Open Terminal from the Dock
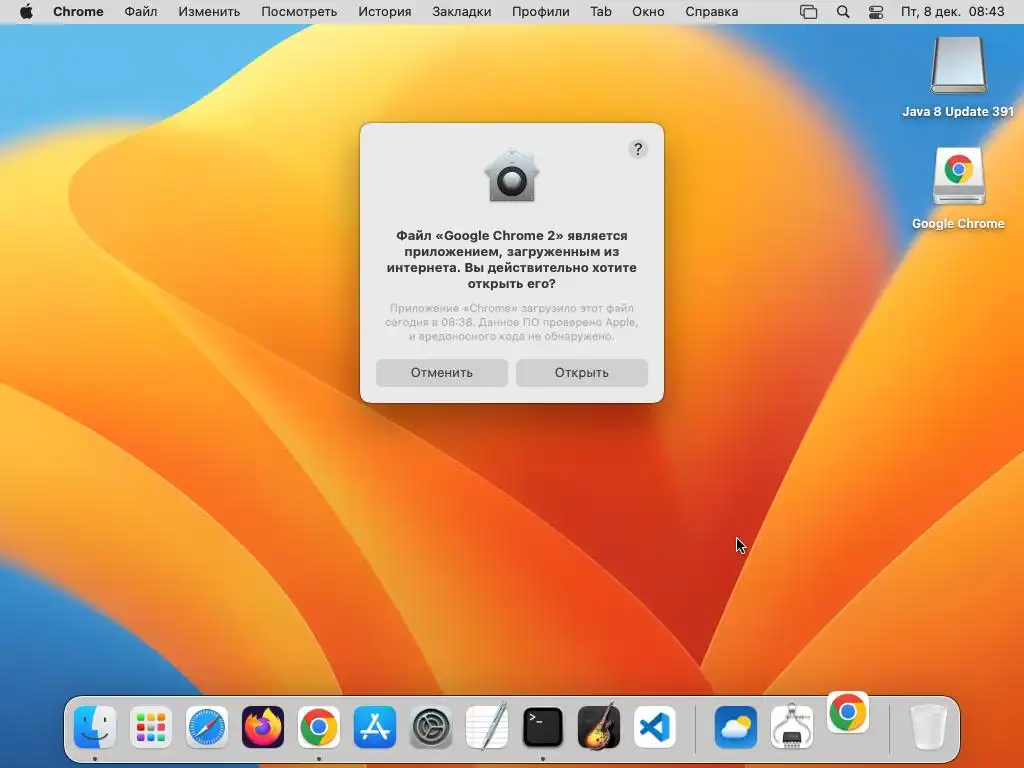This screenshot has height=768, width=1024. click(543, 727)
